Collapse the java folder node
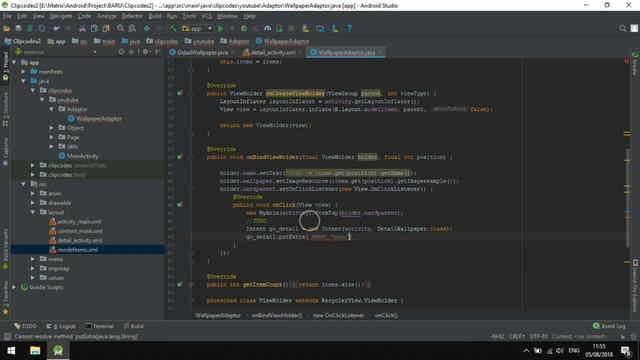This screenshot has height=360, width=640. pos(24,81)
